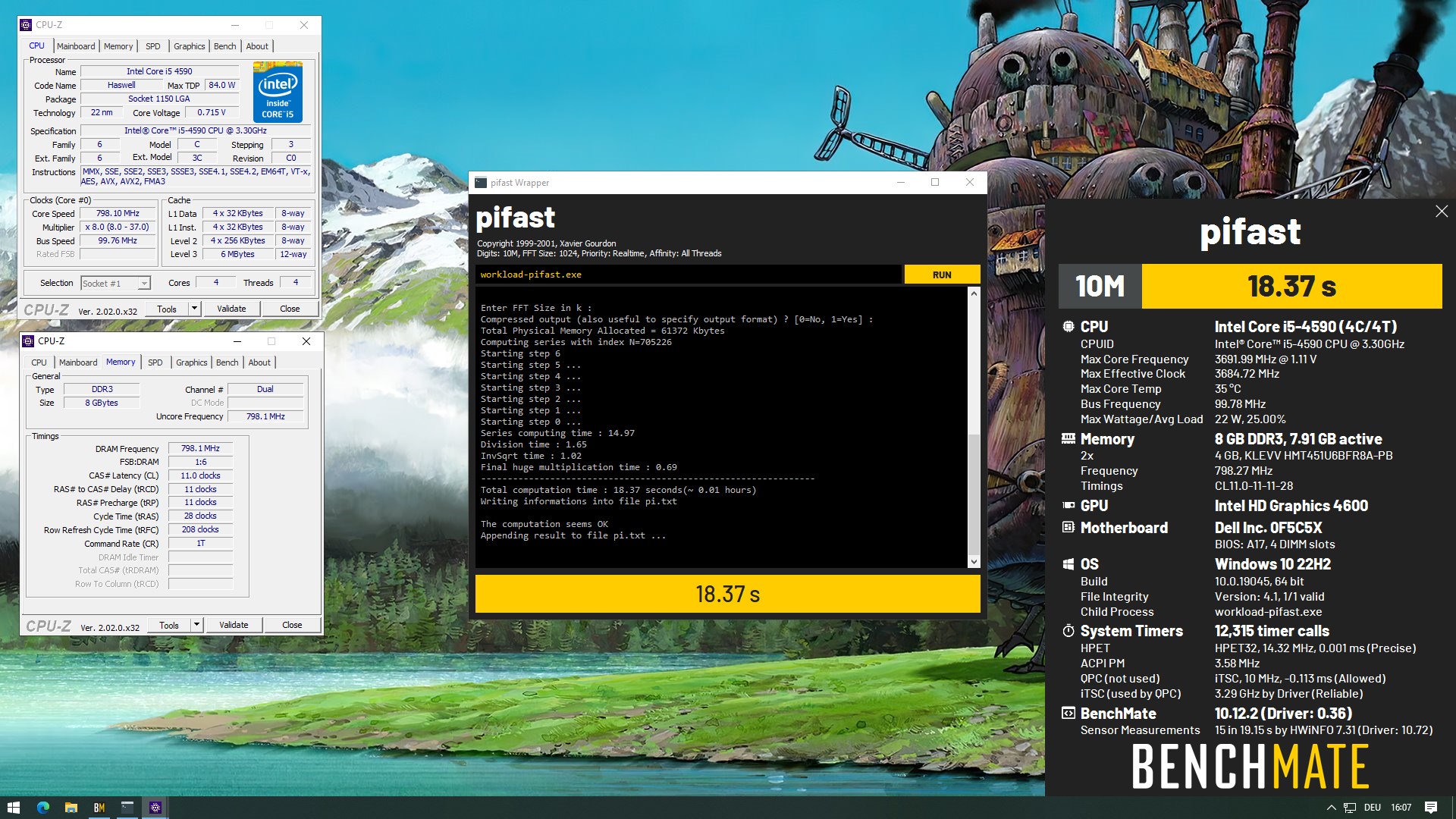
Task: Click the GPU icon in BenchMate
Action: tap(1068, 506)
